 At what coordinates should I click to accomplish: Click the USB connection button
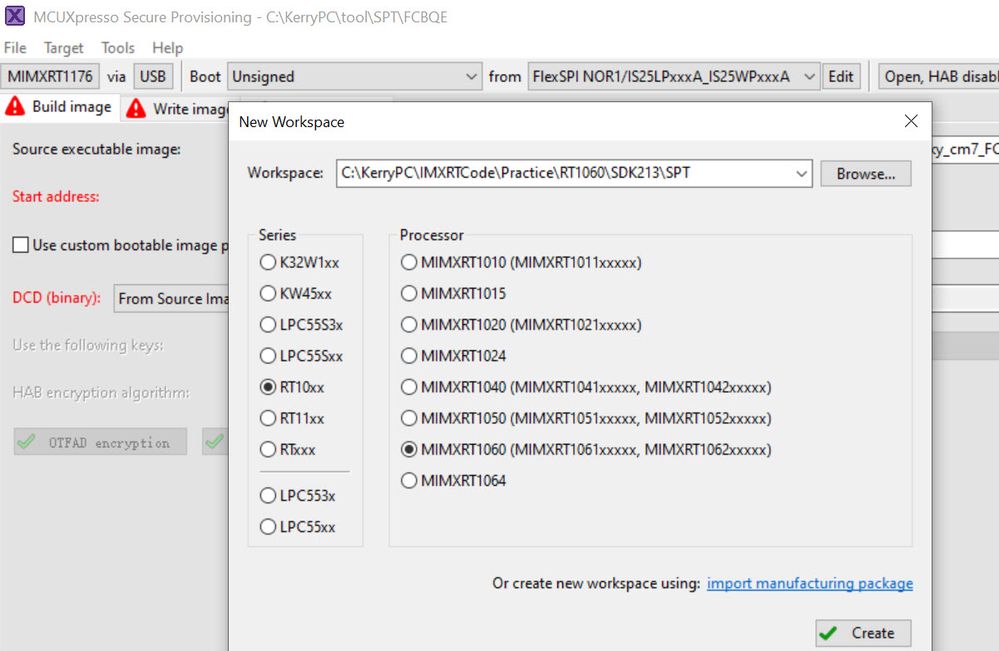click(153, 77)
